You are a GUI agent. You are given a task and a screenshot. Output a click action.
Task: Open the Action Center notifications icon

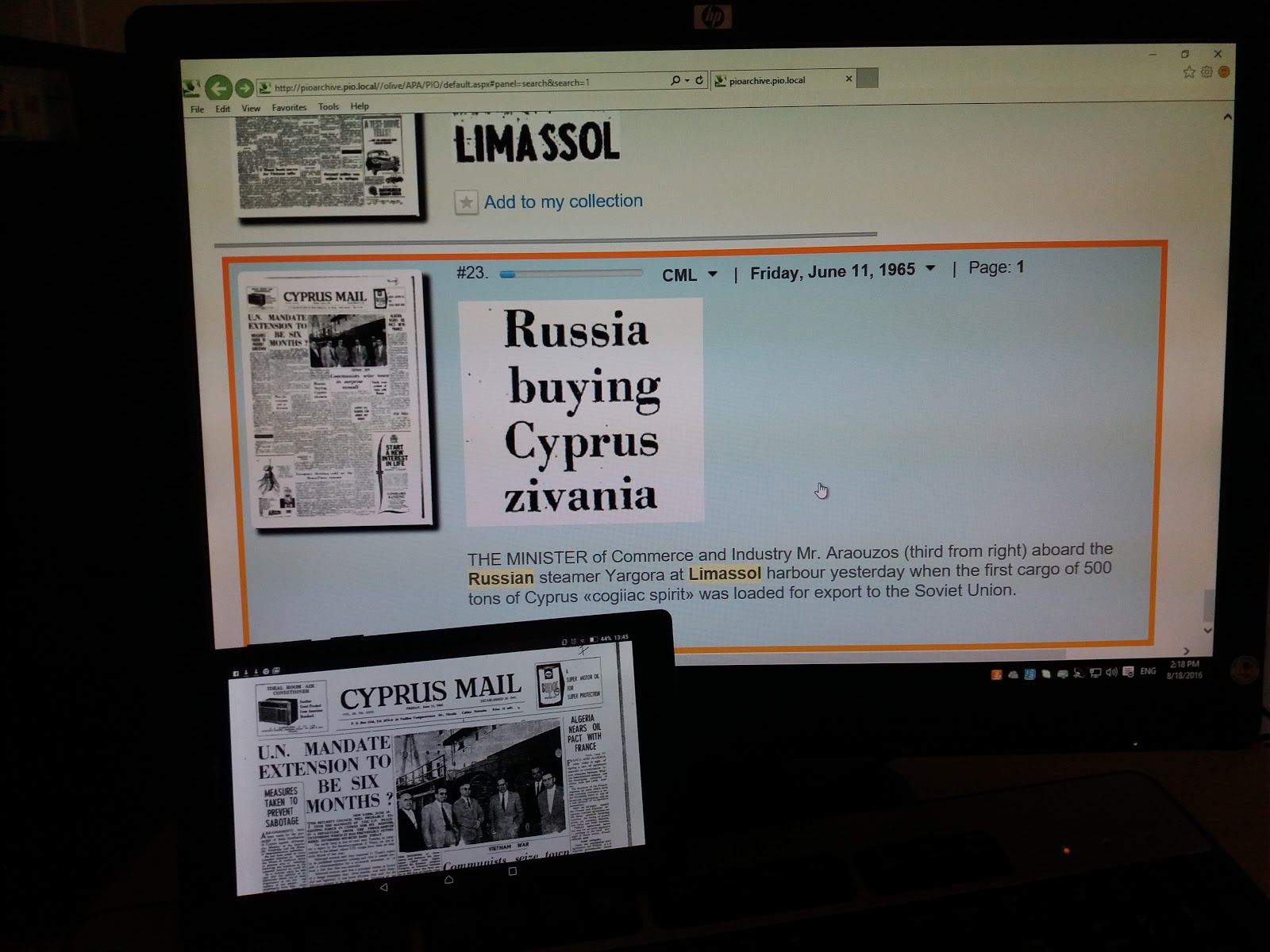pyautogui.click(x=1128, y=672)
